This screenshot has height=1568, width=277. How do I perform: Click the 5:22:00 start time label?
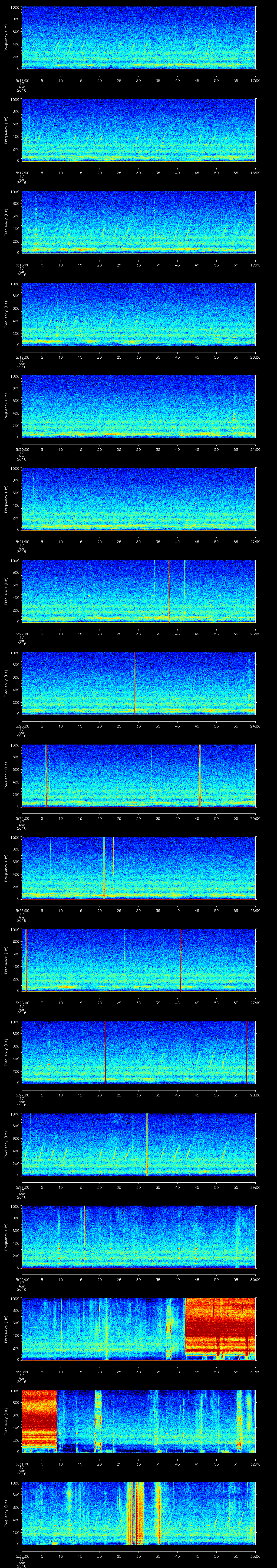tap(22, 634)
